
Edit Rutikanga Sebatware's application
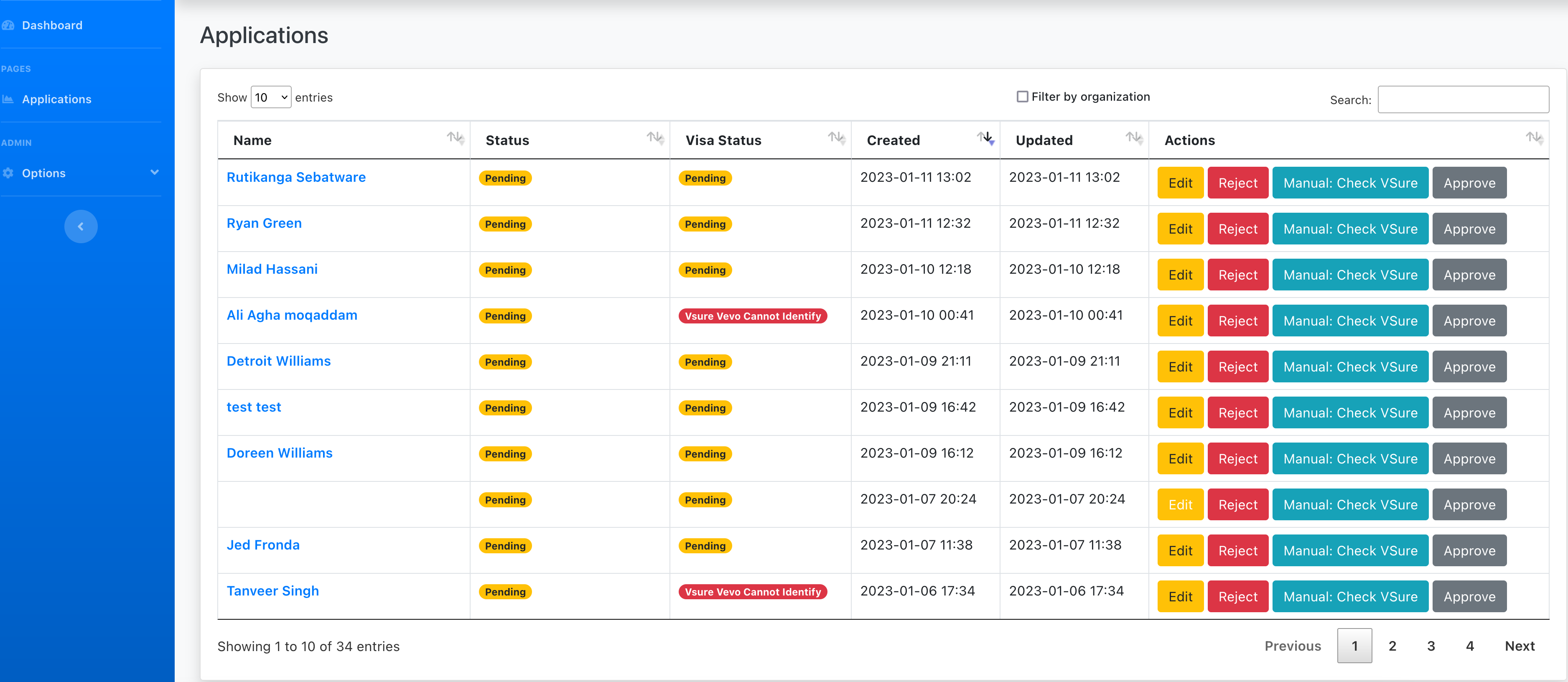coord(1180,183)
